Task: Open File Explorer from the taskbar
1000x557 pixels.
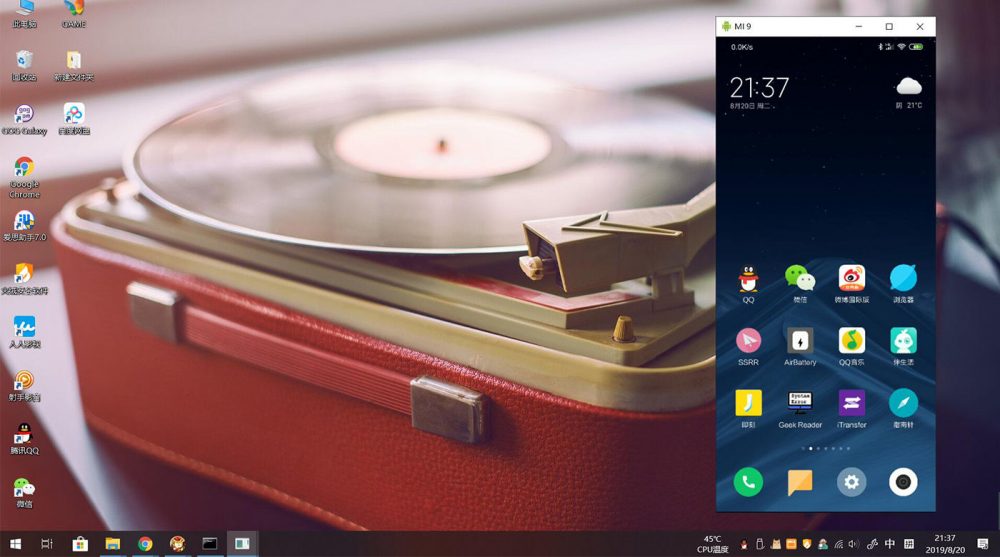Action: (113, 544)
